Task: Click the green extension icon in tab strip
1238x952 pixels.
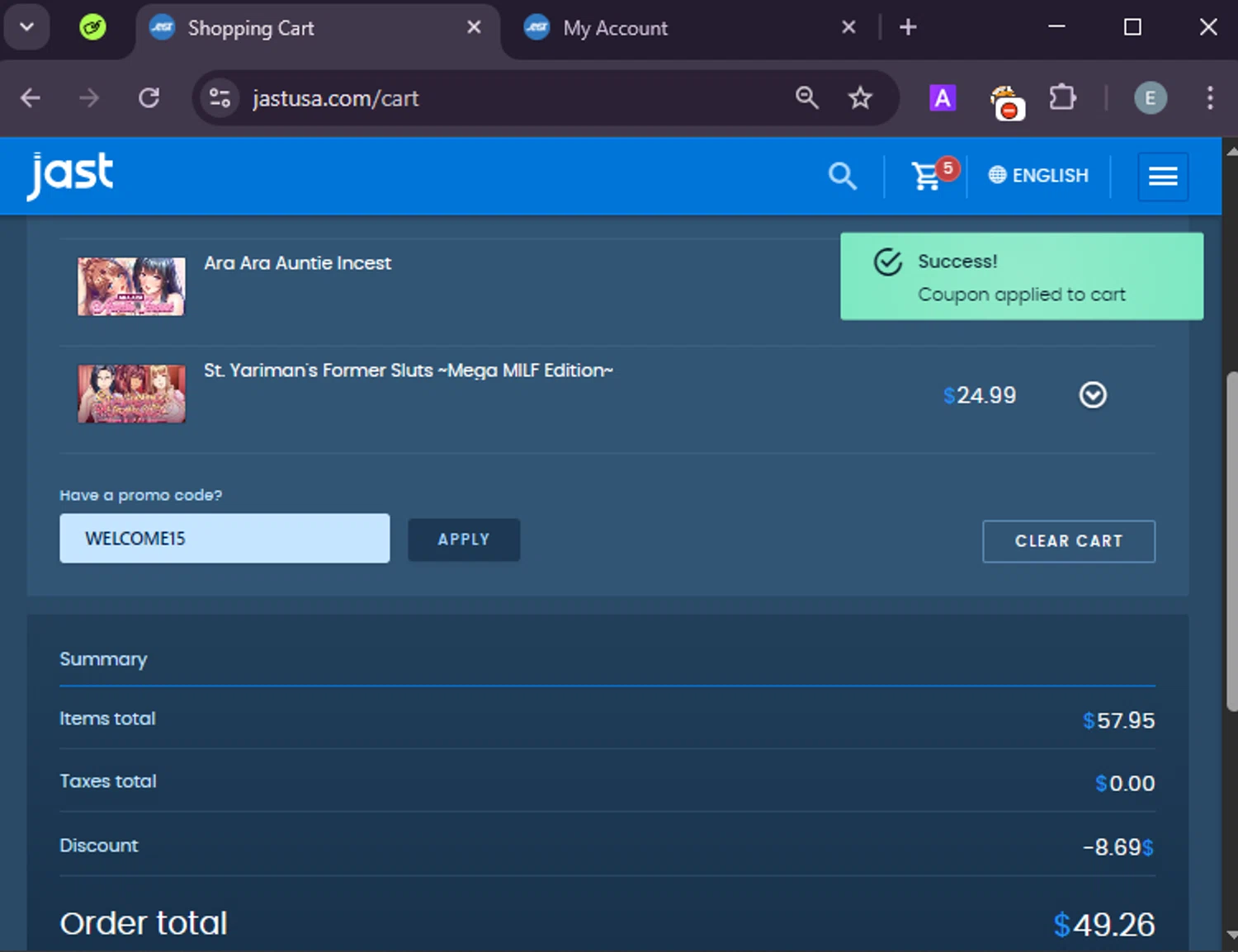Action: (x=92, y=27)
